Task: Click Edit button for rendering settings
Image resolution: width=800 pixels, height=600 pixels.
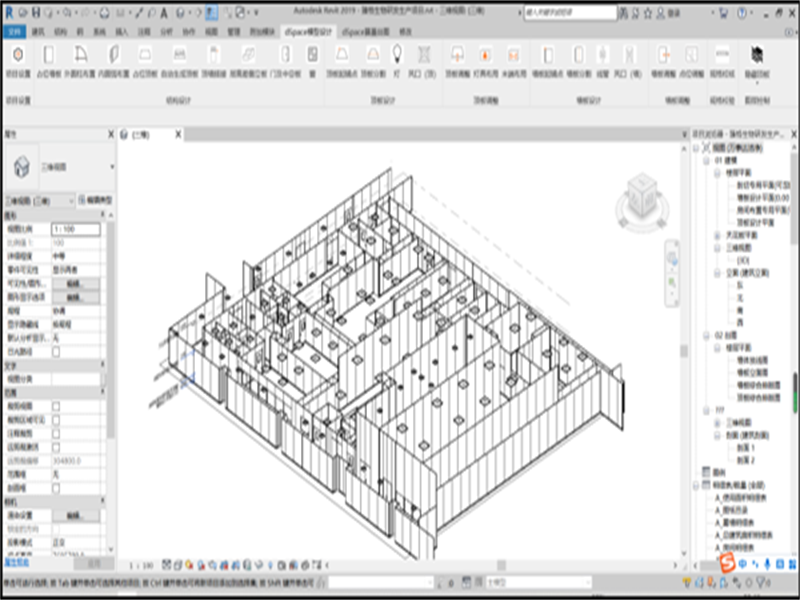Action: coord(76,516)
